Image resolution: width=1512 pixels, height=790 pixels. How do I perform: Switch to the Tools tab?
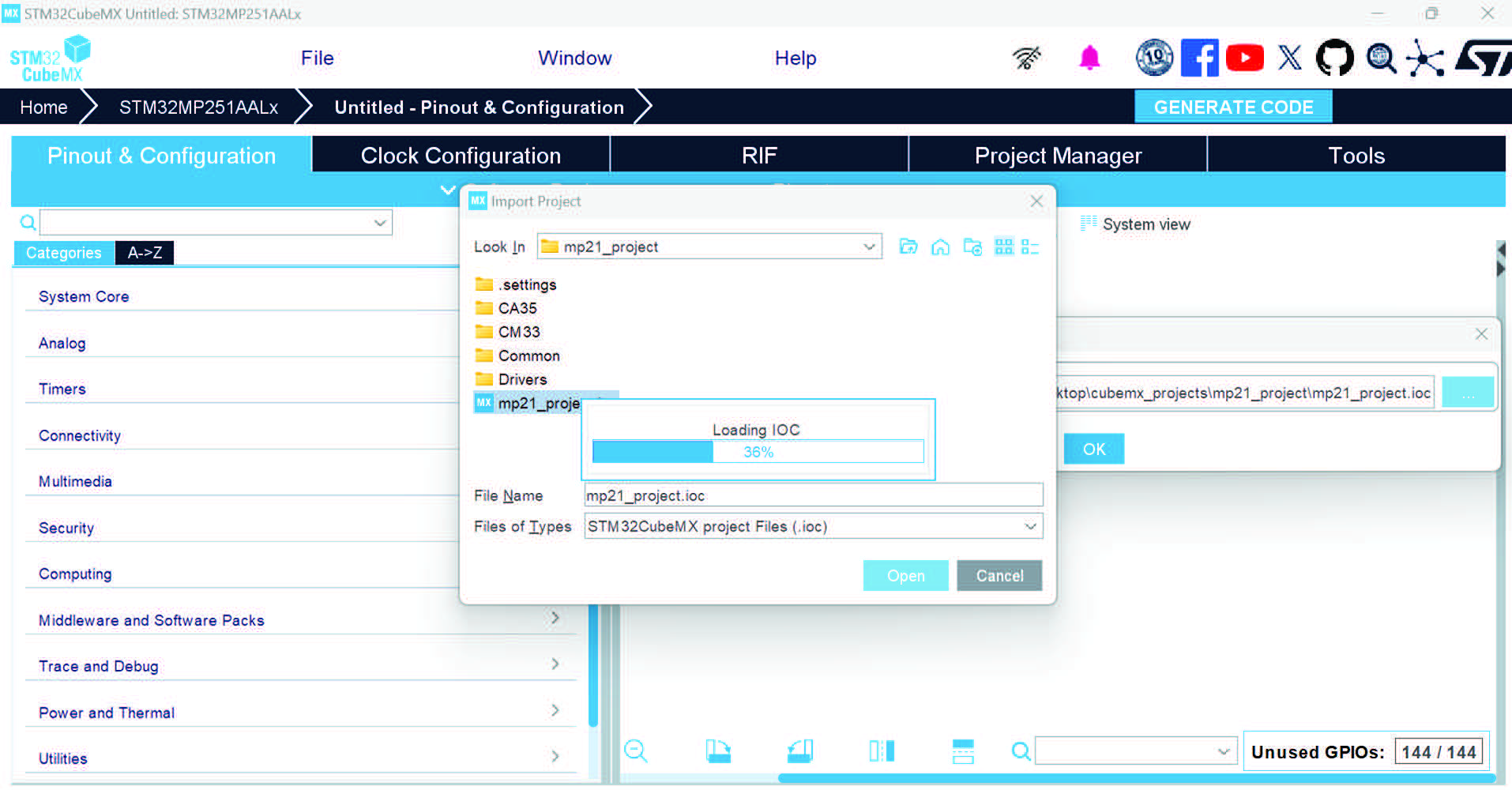click(1356, 156)
